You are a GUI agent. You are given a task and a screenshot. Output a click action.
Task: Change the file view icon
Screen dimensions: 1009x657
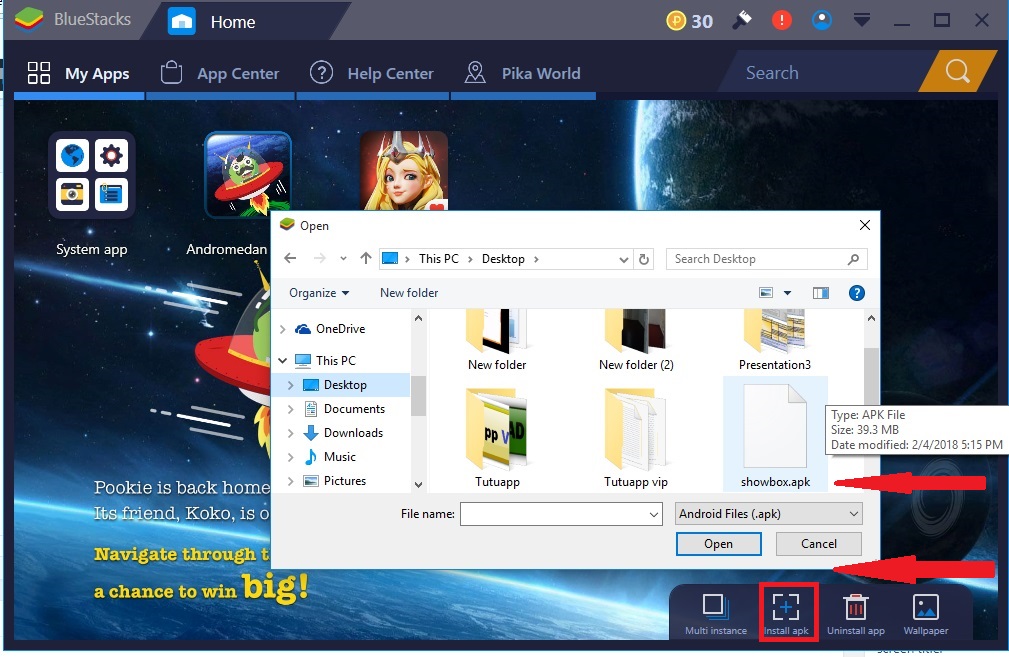766,293
